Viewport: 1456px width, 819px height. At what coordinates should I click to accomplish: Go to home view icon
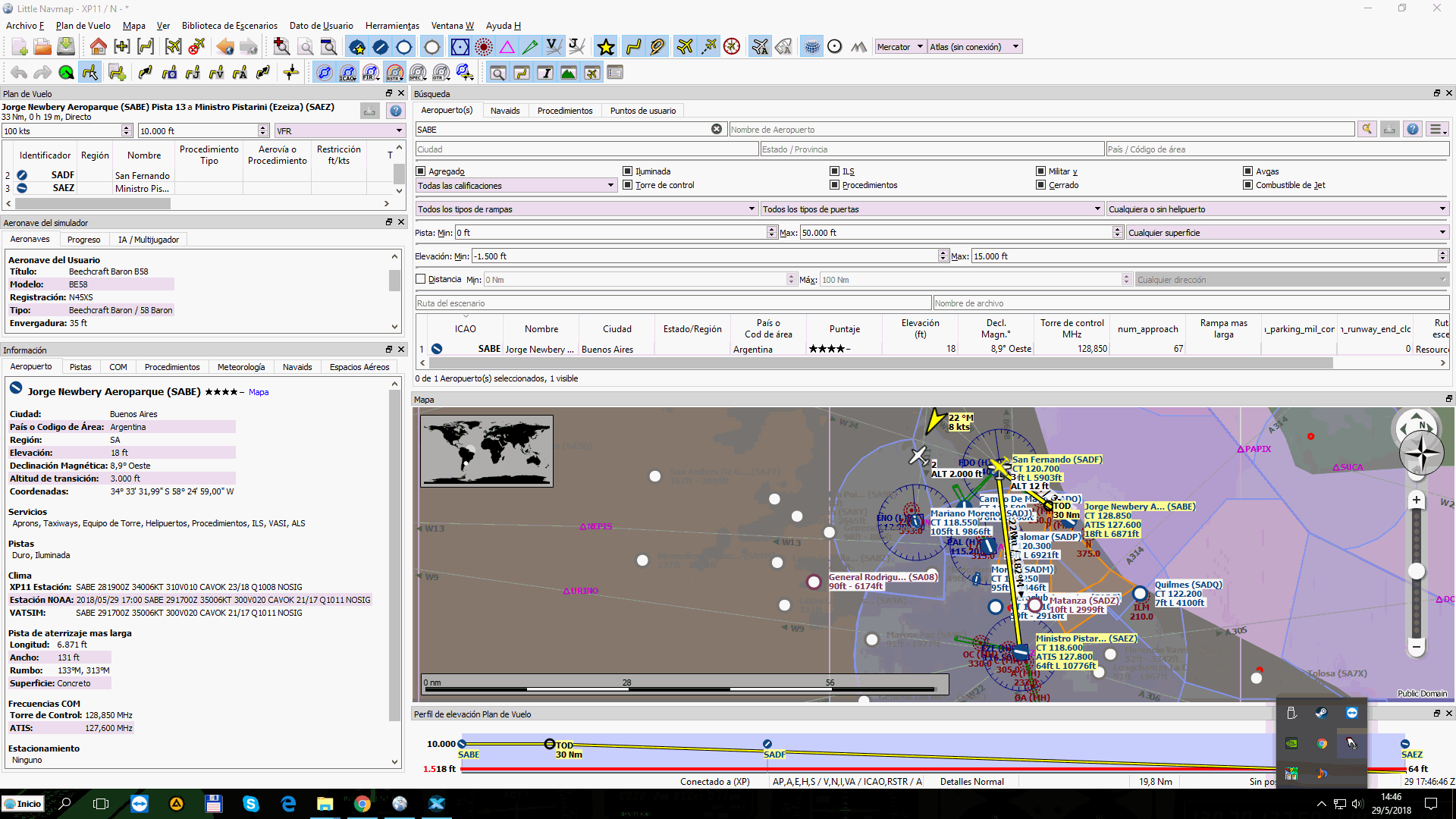coord(98,47)
